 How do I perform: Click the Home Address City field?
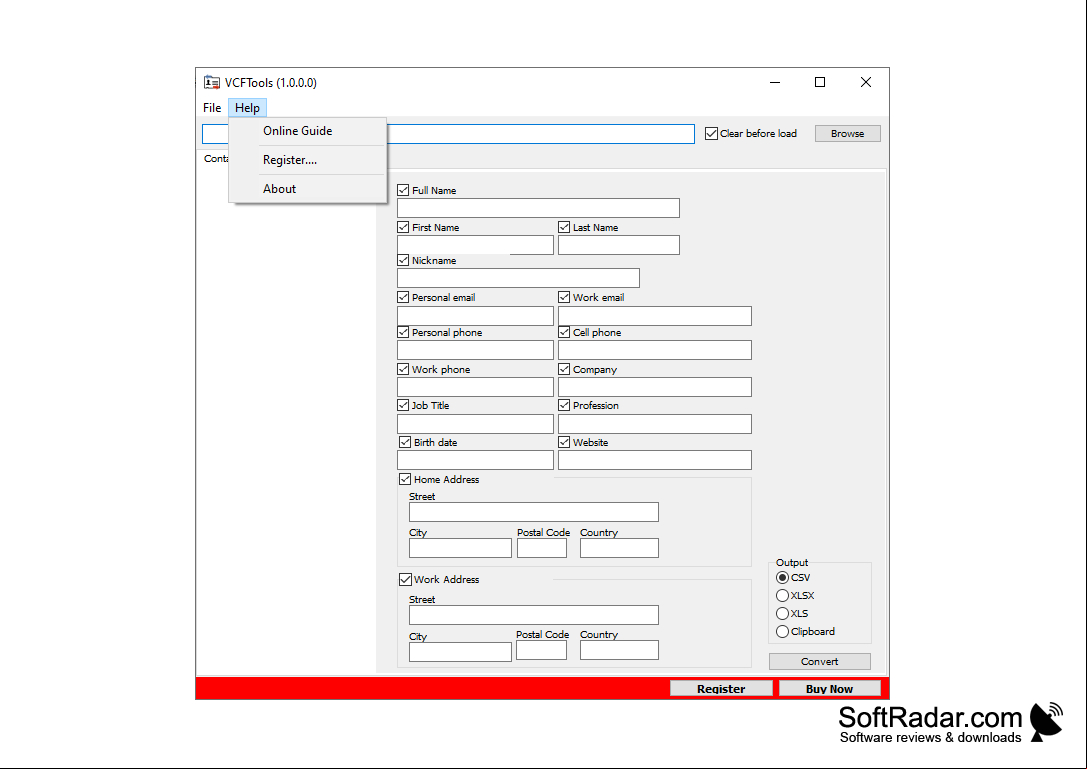[460, 548]
